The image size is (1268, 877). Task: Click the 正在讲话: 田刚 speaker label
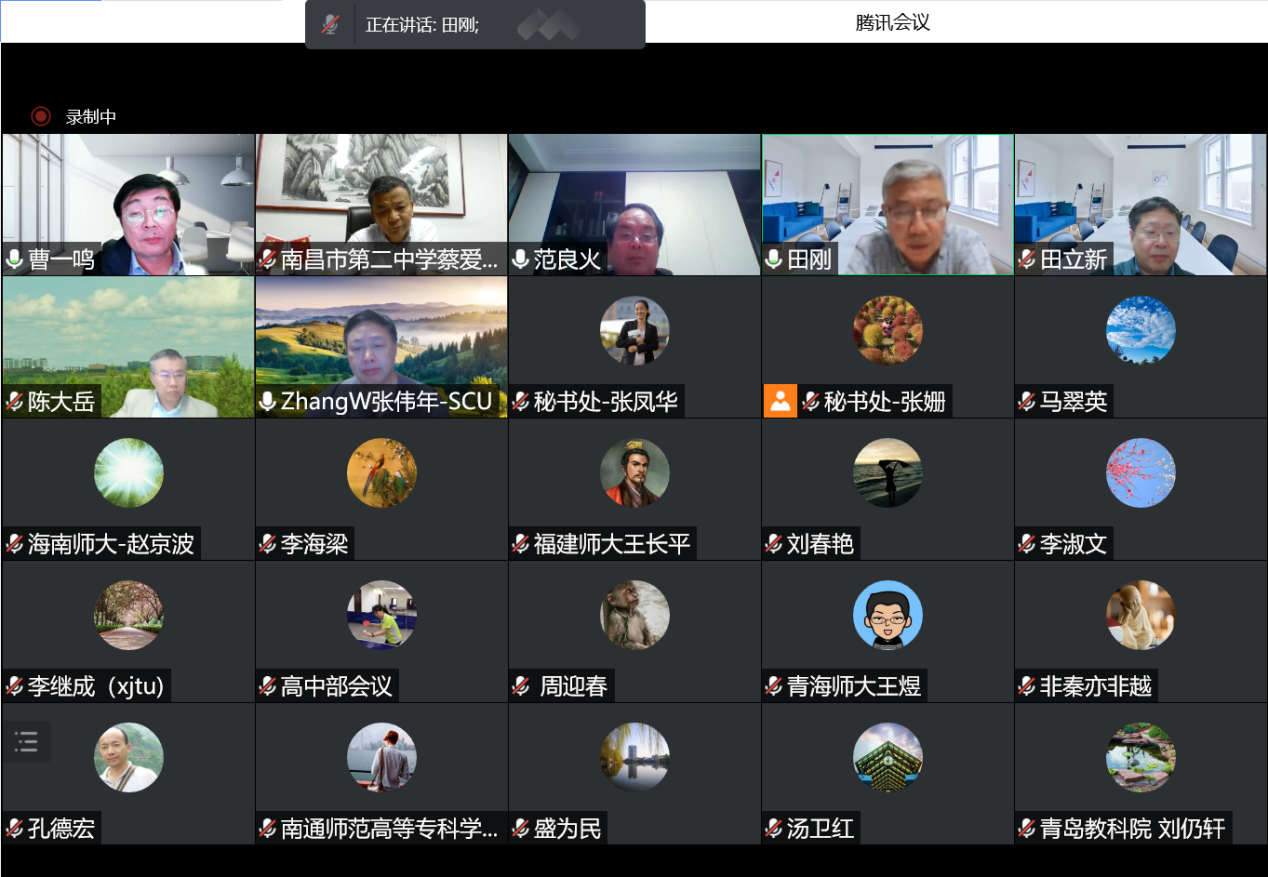422,25
